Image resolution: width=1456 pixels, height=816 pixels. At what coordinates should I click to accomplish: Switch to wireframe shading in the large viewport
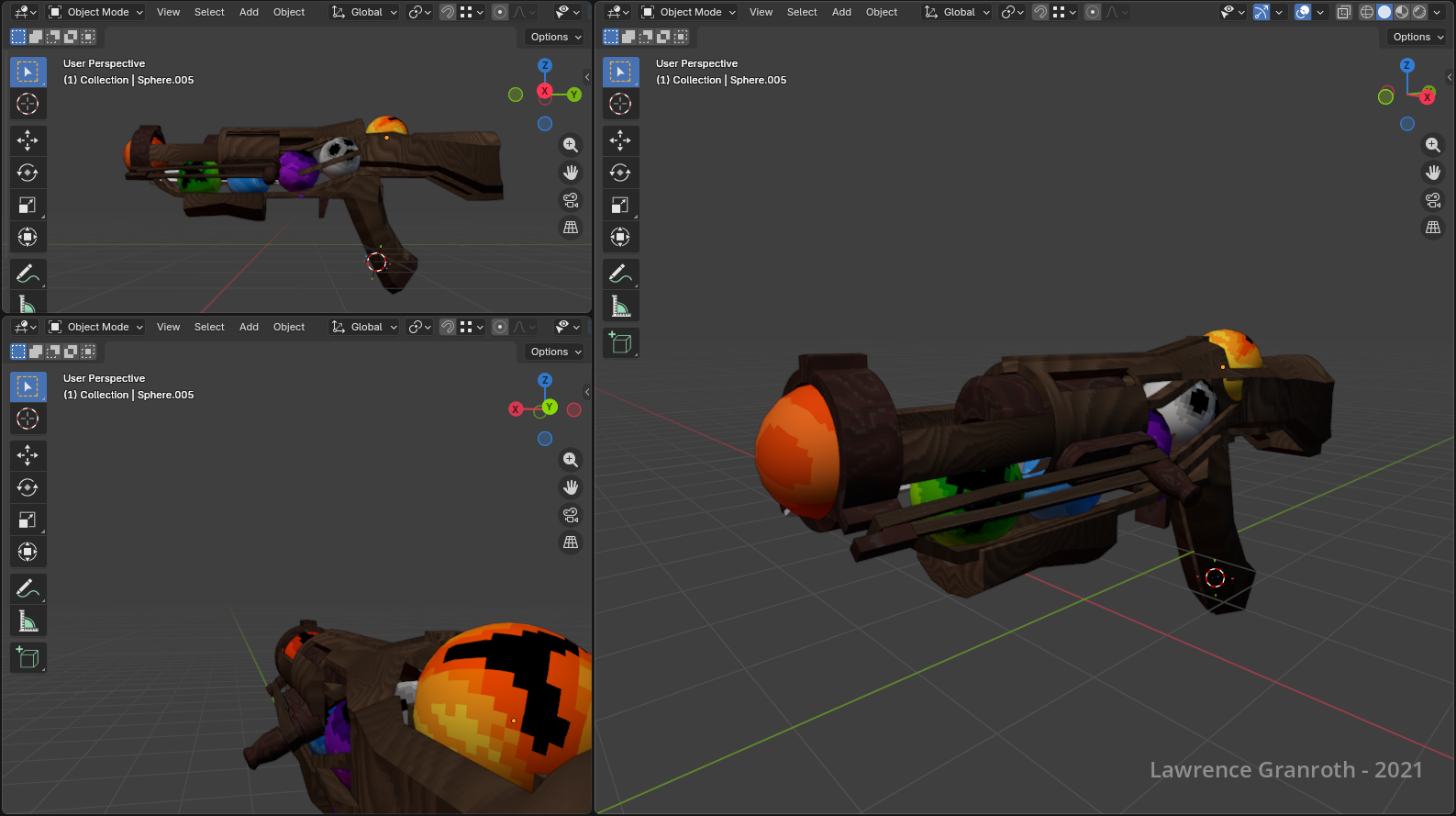pyautogui.click(x=1367, y=12)
